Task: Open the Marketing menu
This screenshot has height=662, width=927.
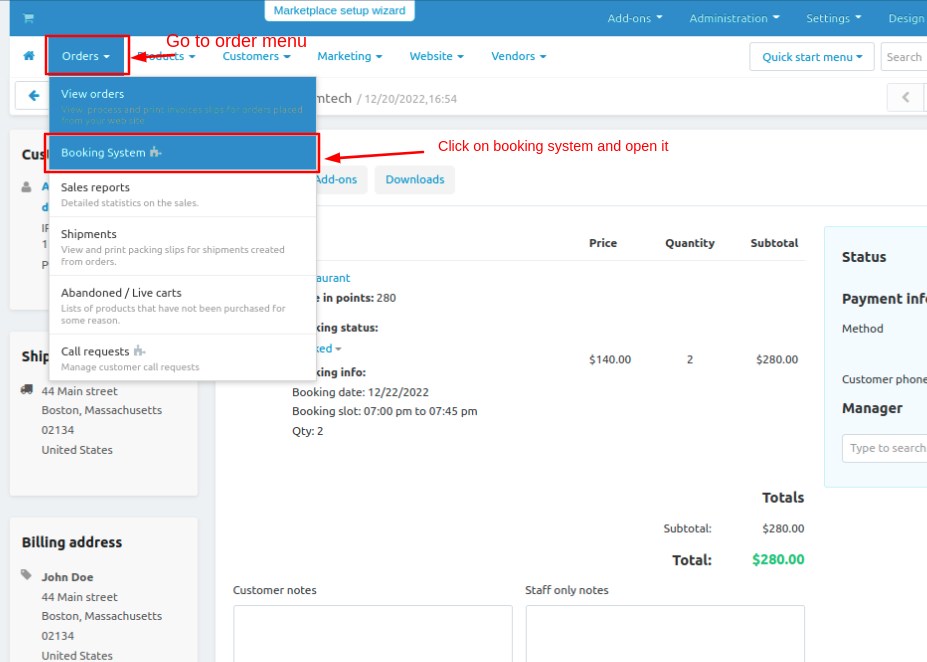Action: [x=350, y=56]
